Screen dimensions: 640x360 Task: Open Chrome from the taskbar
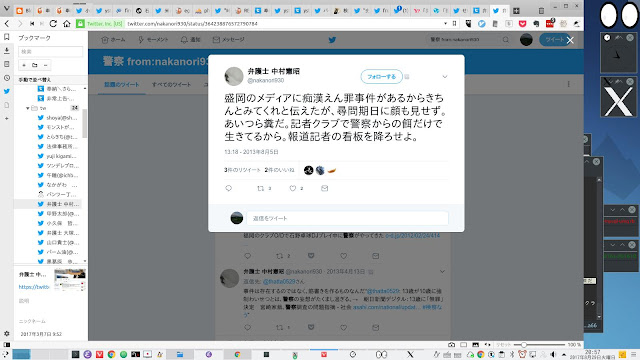click(x=111, y=354)
